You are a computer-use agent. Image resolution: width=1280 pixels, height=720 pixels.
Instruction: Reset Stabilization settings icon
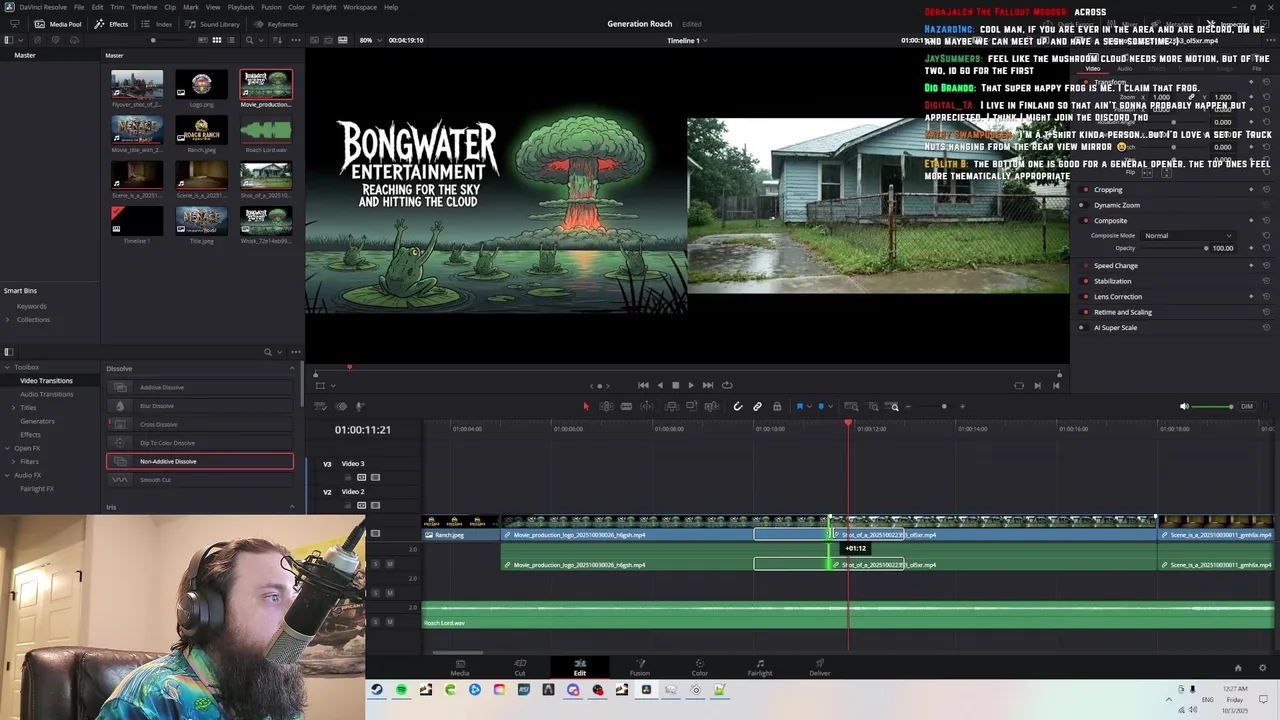[x=1266, y=281]
